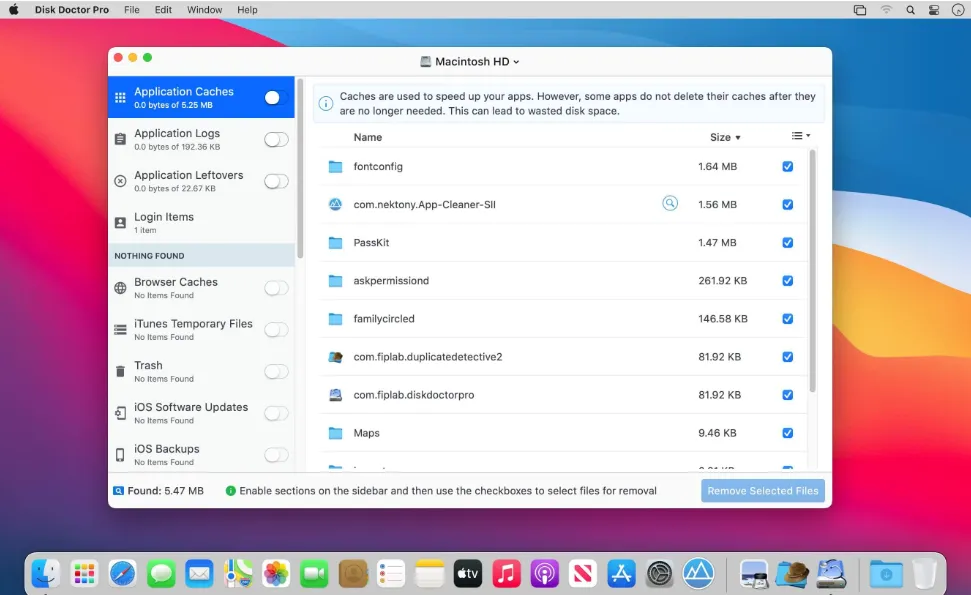Image resolution: width=971 pixels, height=595 pixels.
Task: Uncheck the com.fiplab.diskdoctorpro checkbox
Action: tap(788, 395)
